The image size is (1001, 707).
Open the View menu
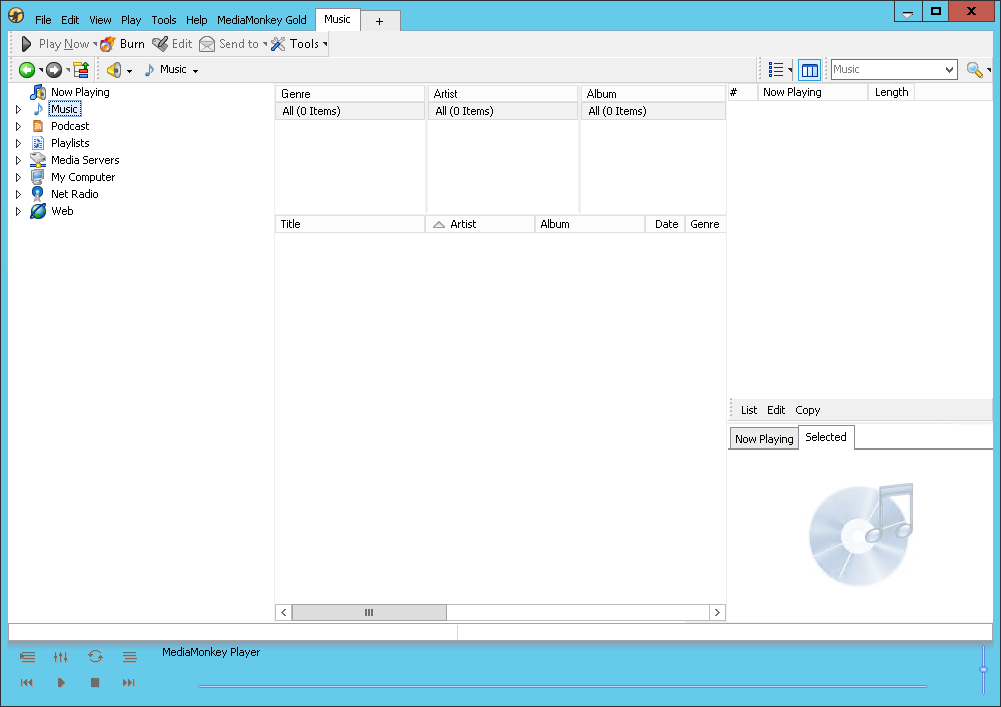click(100, 20)
